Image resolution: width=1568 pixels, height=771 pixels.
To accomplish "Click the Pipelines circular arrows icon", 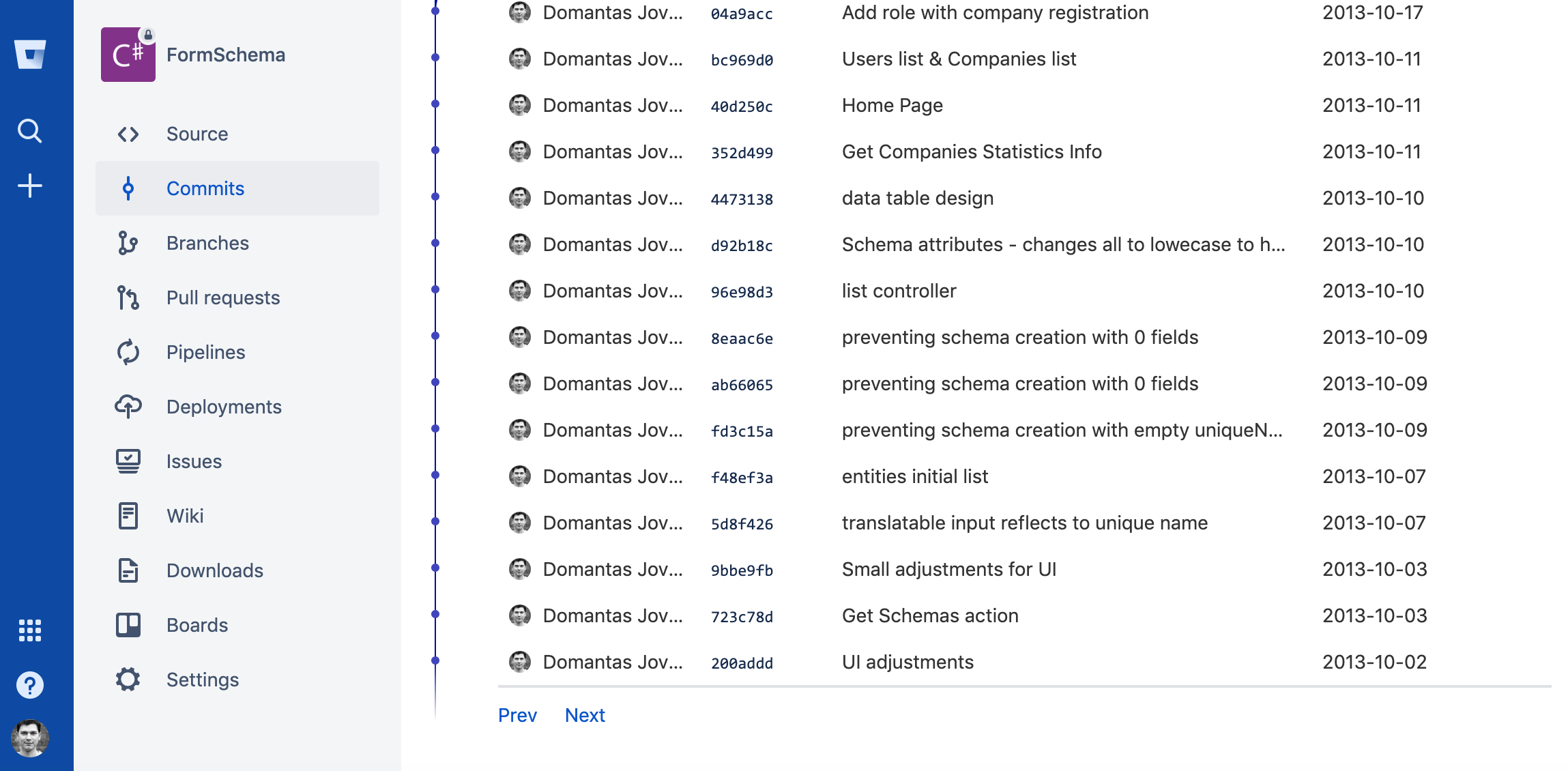I will click(x=128, y=352).
